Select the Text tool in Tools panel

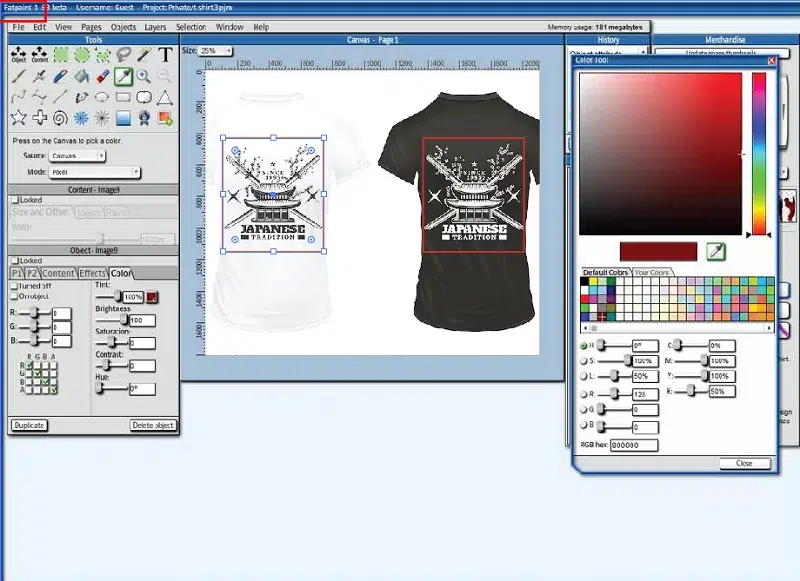pyautogui.click(x=165, y=54)
